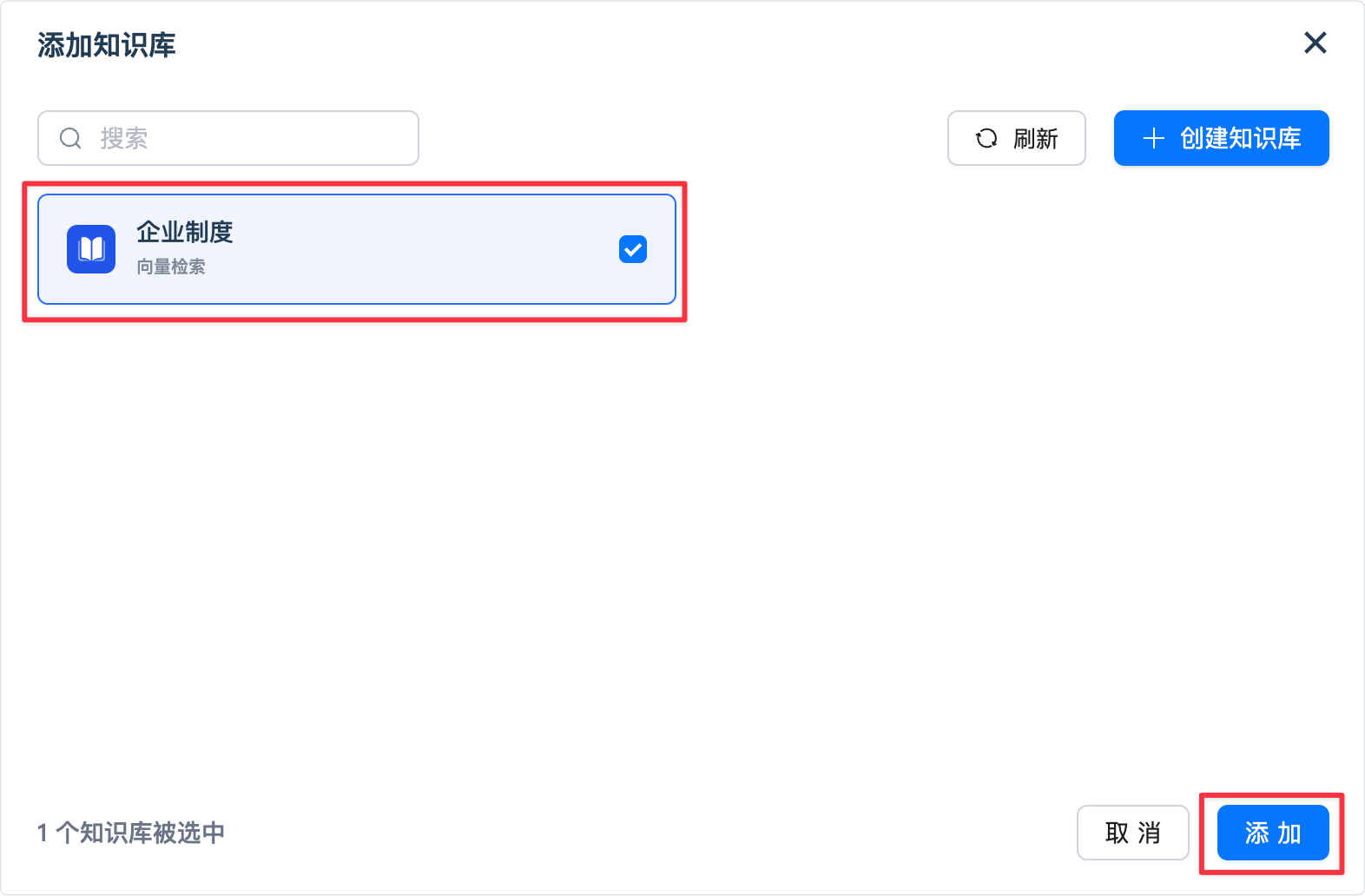Image resolution: width=1365 pixels, height=896 pixels.
Task: Click the circular refresh arrow icon
Action: pyautogui.click(x=986, y=138)
